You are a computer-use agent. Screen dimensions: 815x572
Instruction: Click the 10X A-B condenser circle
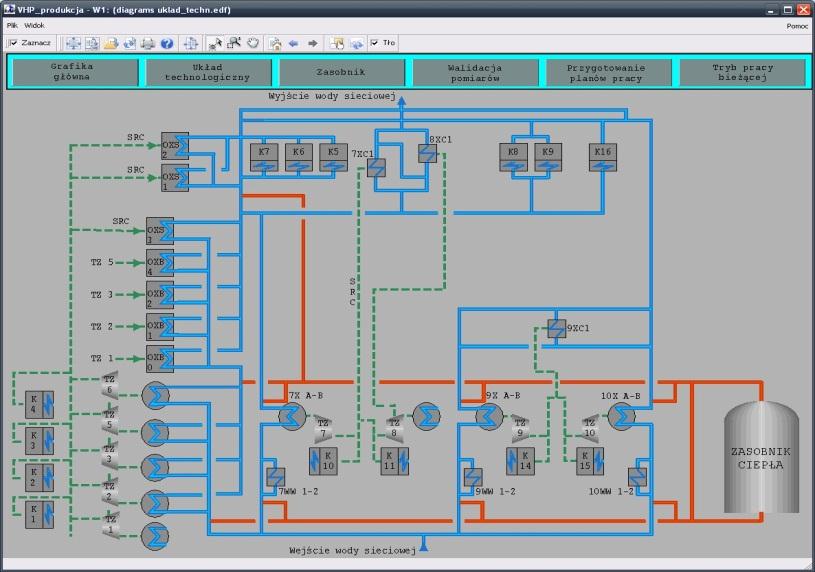point(622,417)
